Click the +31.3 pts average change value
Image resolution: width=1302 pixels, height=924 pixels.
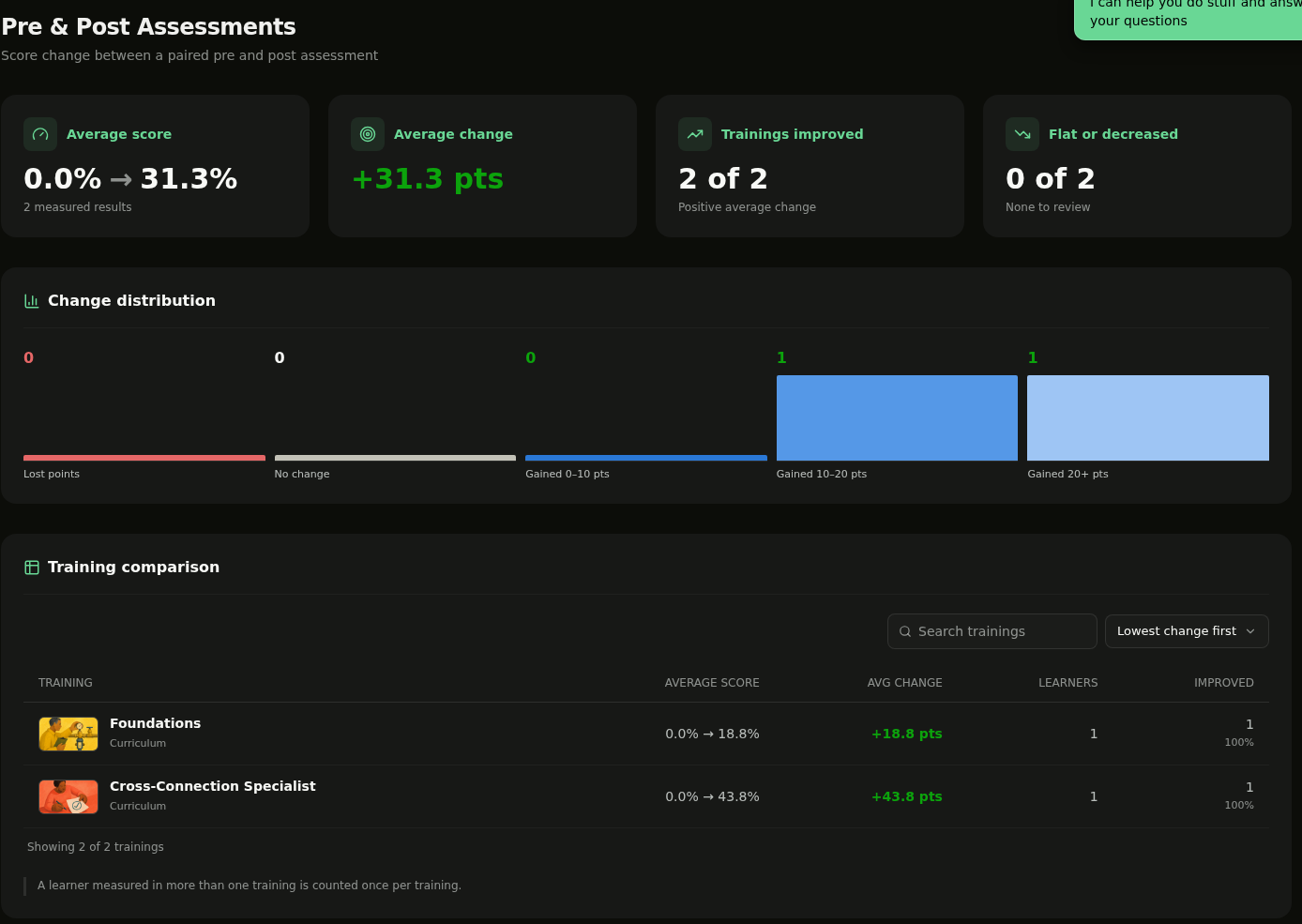click(428, 178)
